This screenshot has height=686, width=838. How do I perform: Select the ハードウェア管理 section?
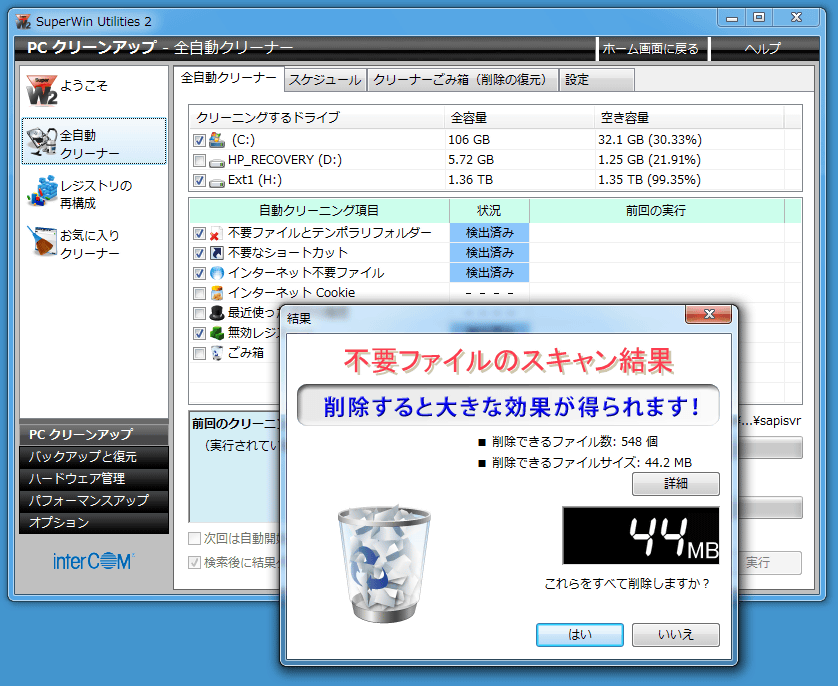coord(94,479)
